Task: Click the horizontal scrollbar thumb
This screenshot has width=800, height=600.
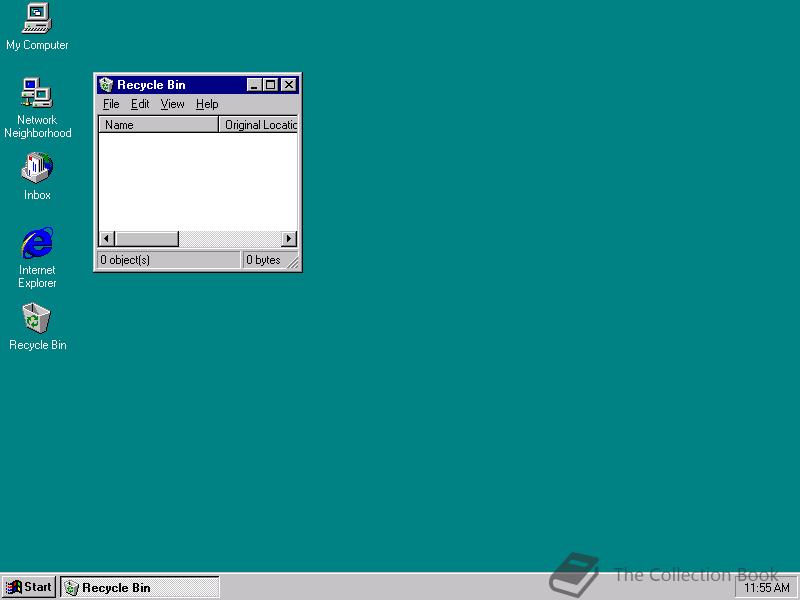Action: (146, 238)
